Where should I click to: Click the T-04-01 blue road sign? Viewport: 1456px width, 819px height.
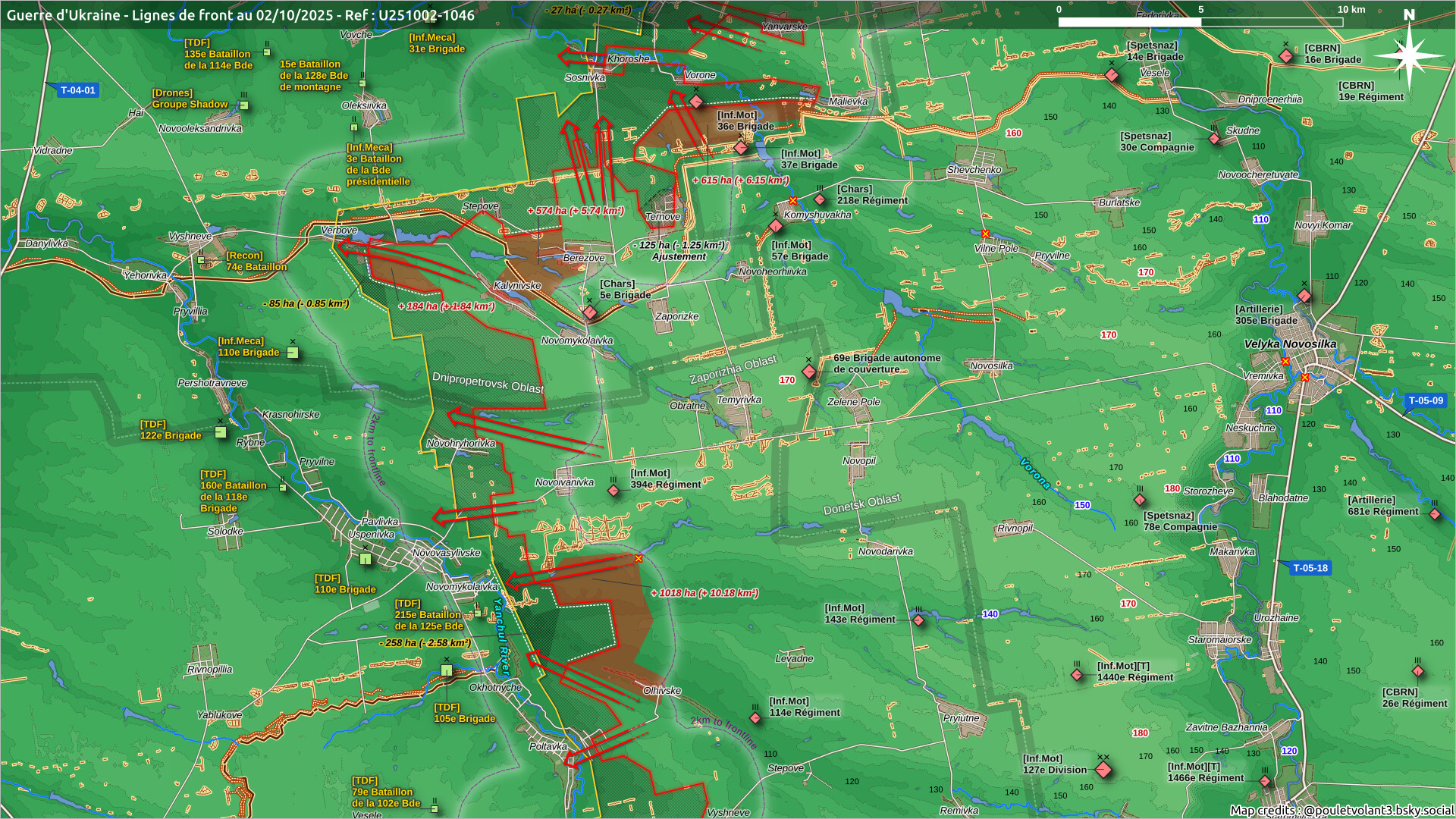[78, 90]
